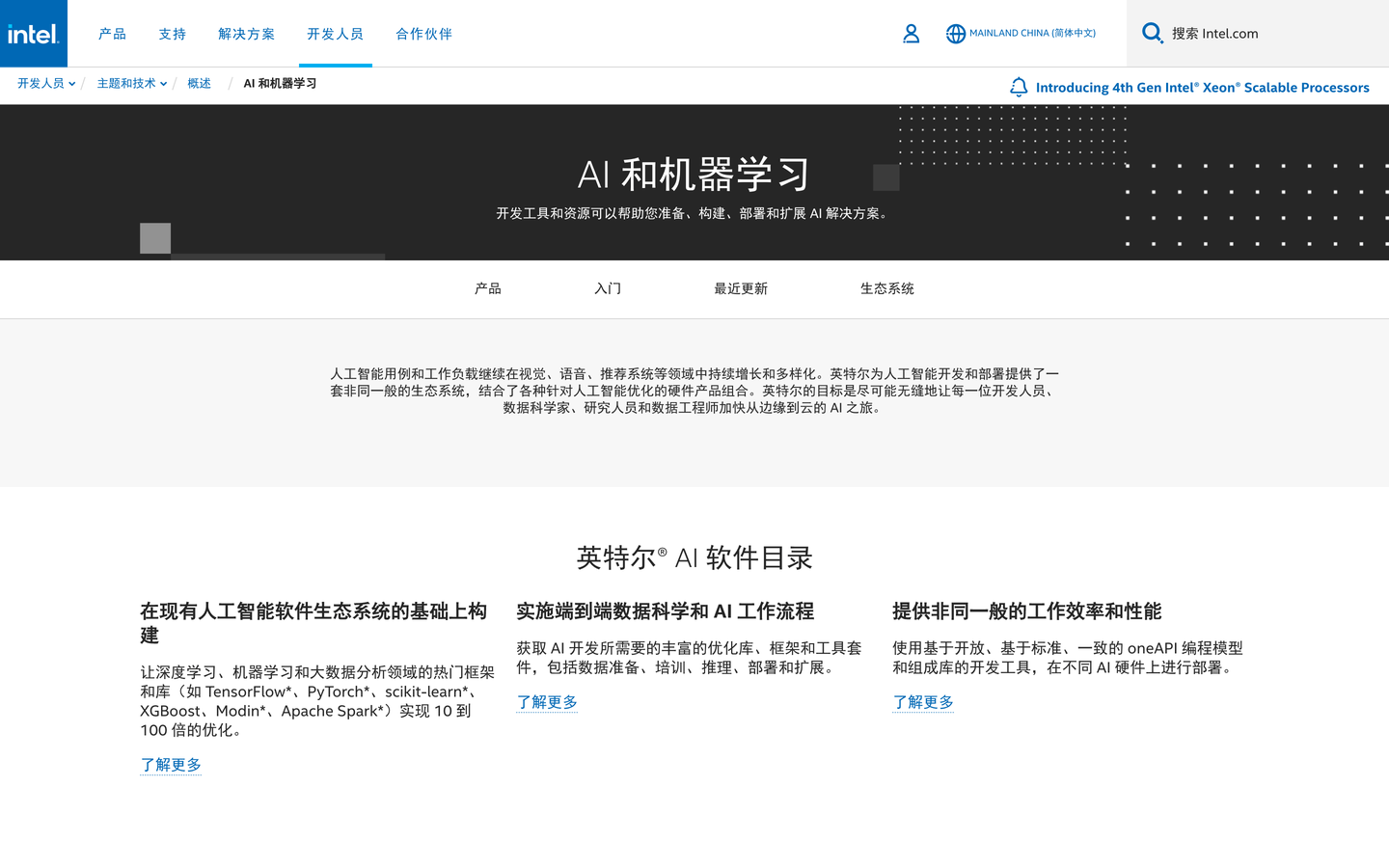Image resolution: width=1389 pixels, height=868 pixels.
Task: Click heading 实施端到端数据科学和 AI 工作流程
Action: (x=666, y=611)
